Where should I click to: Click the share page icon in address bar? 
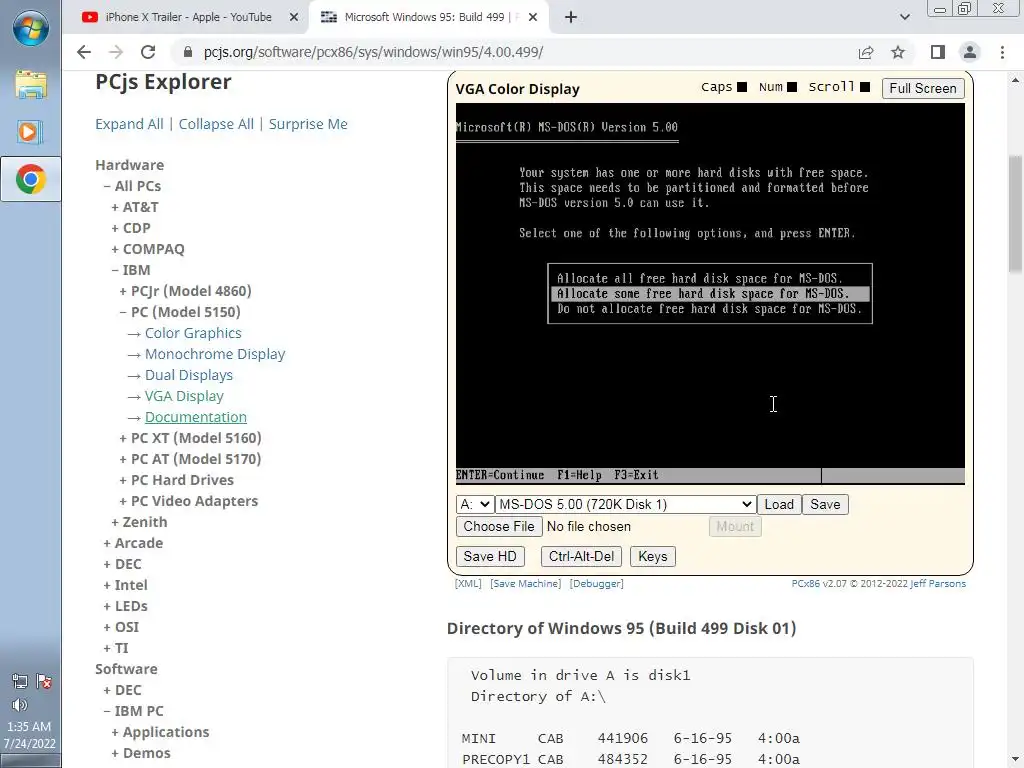pyautogui.click(x=866, y=52)
